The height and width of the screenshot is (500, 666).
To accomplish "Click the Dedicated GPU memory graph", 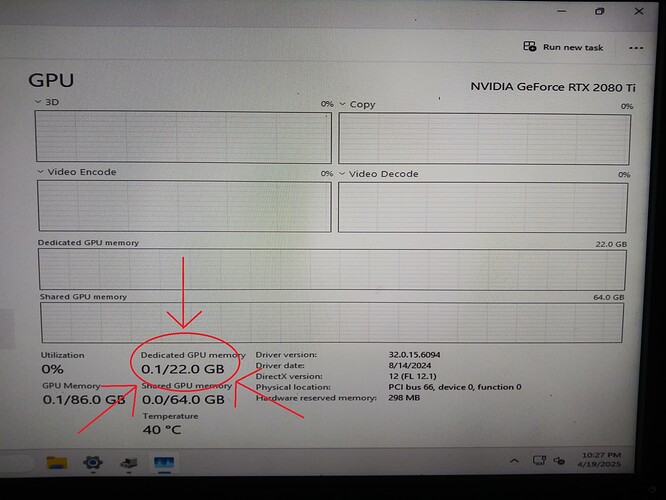I will point(332,269).
